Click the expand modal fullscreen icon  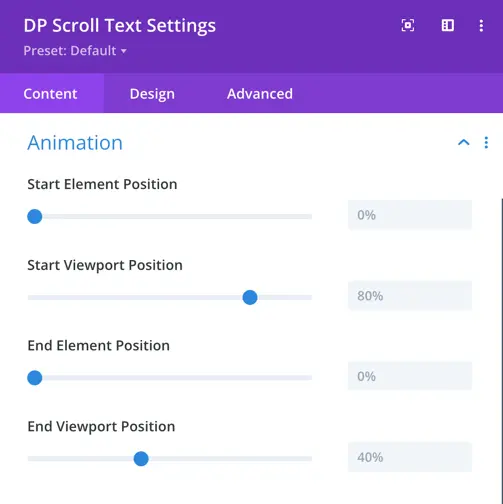pyautogui.click(x=408, y=25)
